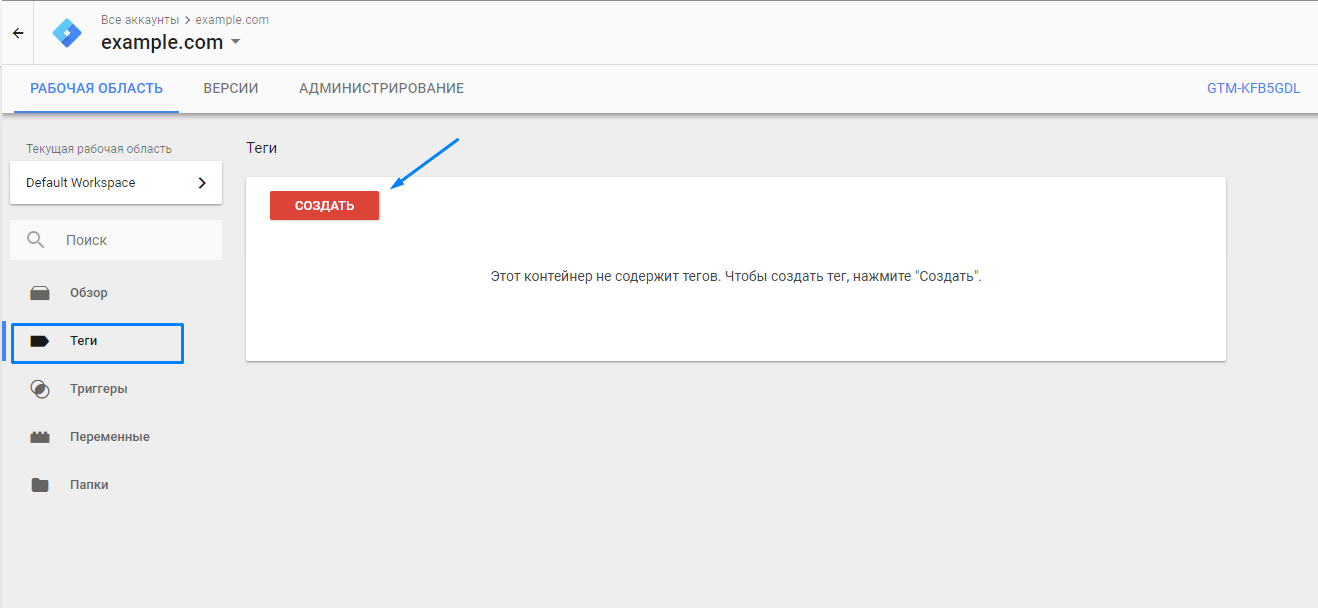Focus the 'Поиск' search field

(x=116, y=240)
